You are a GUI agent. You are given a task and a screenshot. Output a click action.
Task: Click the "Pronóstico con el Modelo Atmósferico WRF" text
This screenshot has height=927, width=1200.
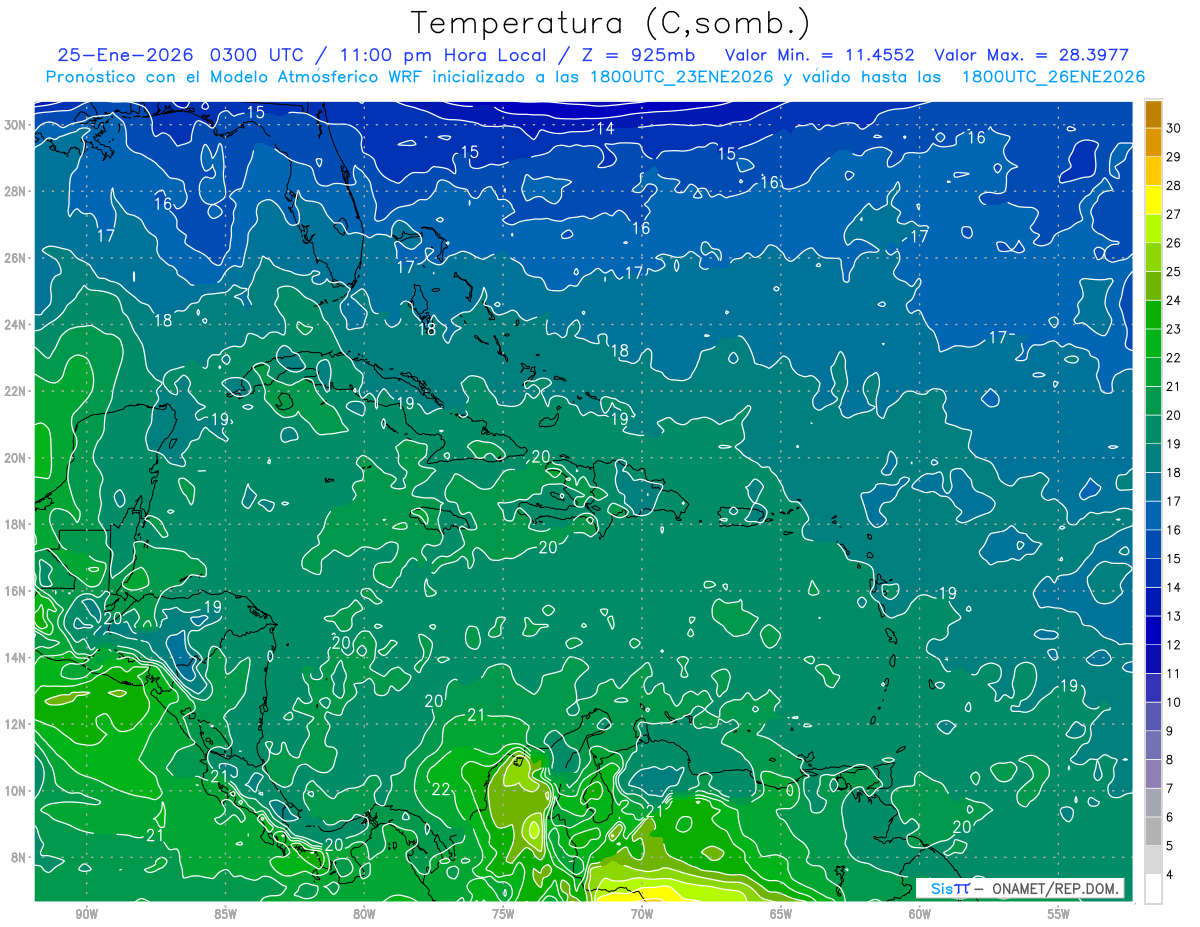coord(237,77)
